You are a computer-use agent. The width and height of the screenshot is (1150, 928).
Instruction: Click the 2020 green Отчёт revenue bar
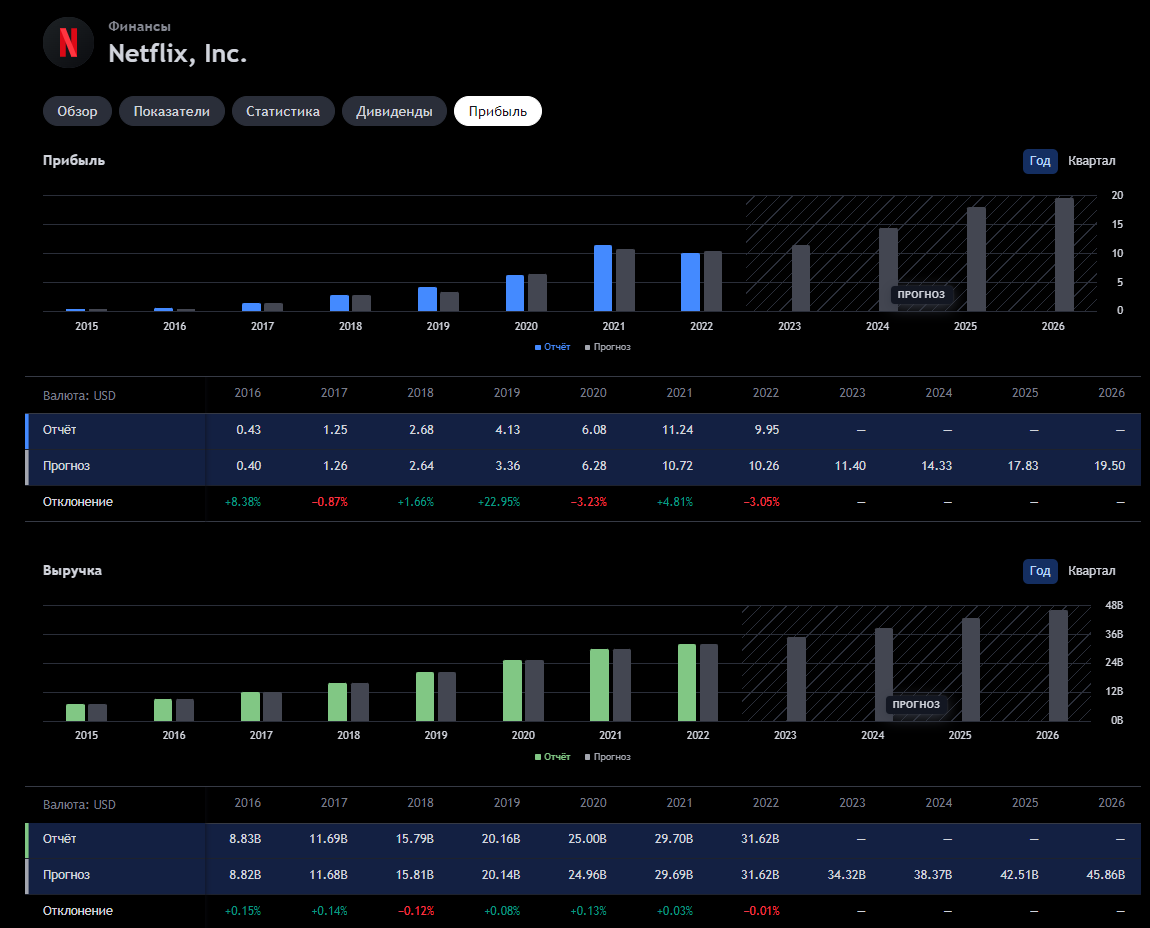coord(513,691)
